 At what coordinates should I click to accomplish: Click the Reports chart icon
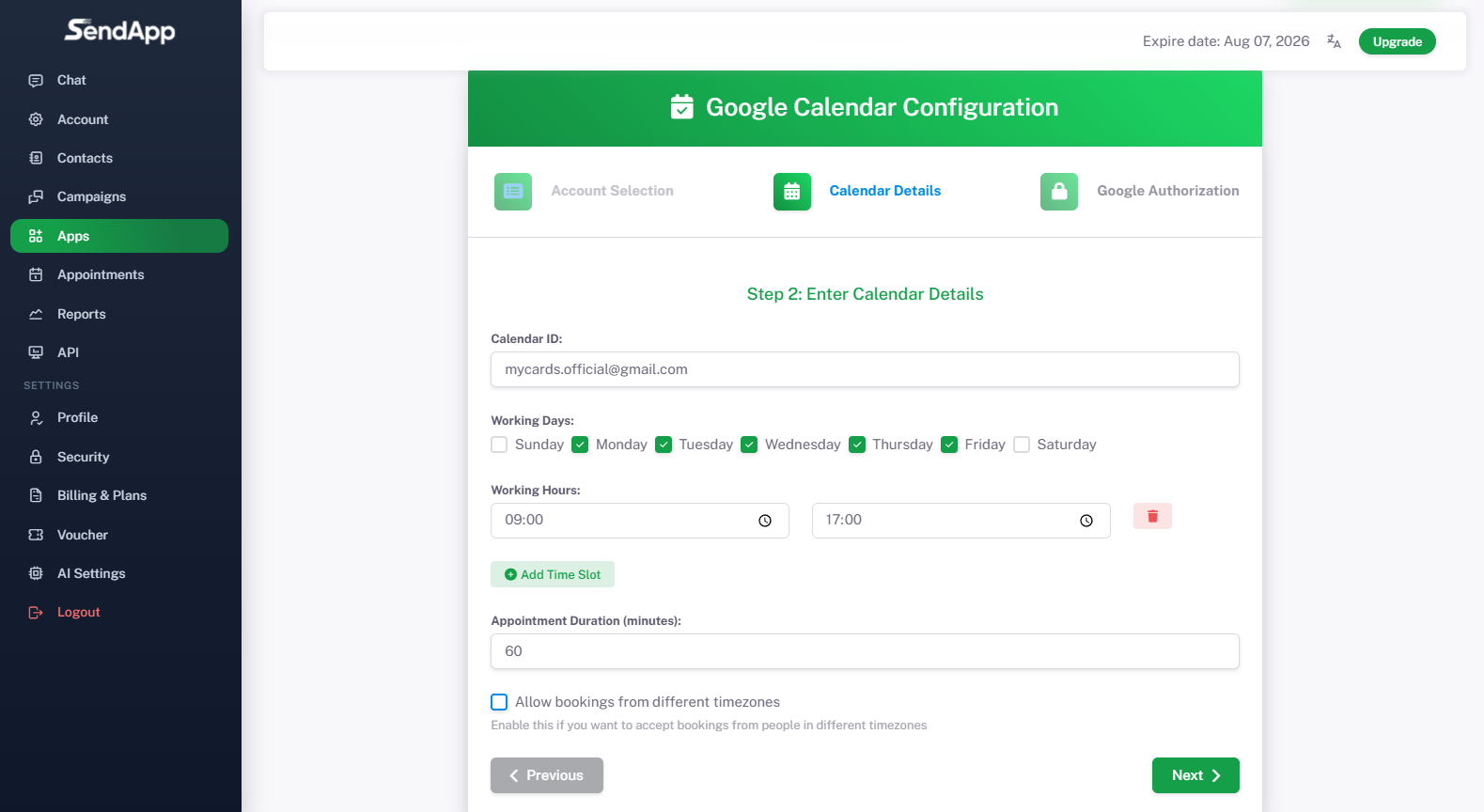pos(36,314)
